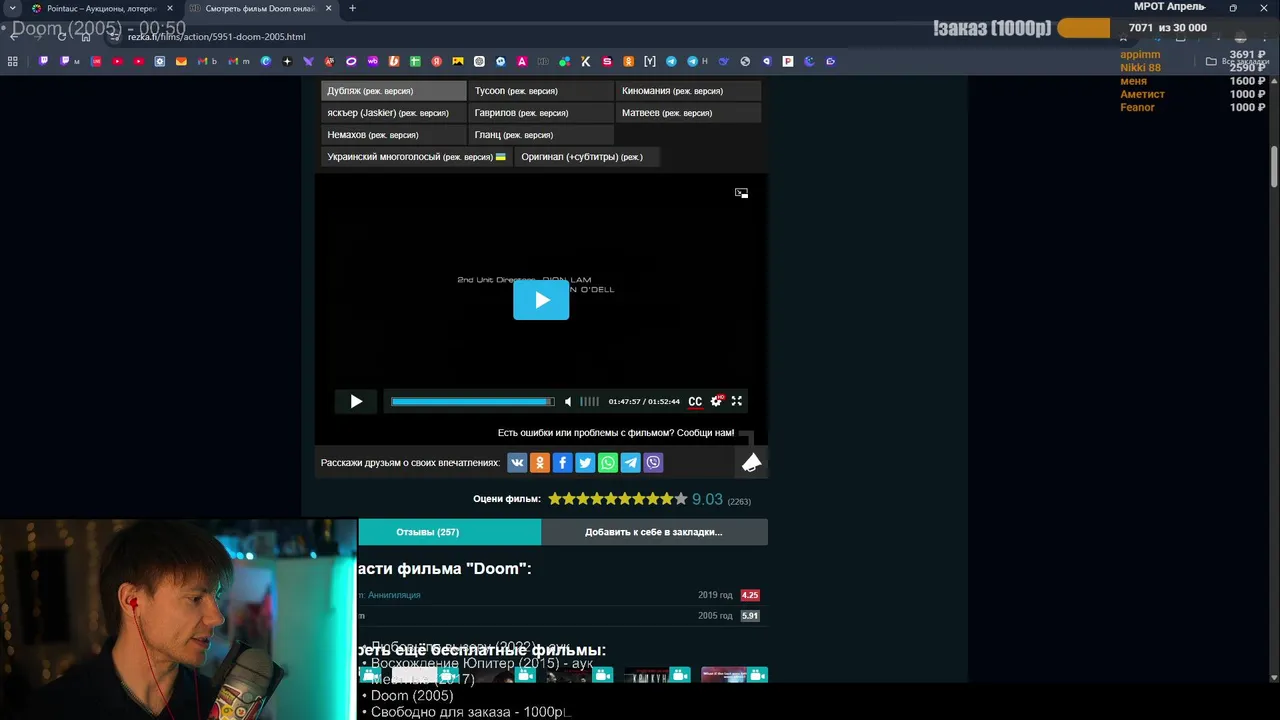The width and height of the screenshot is (1280, 720).
Task: Open player quality settings gear
Action: 716,401
